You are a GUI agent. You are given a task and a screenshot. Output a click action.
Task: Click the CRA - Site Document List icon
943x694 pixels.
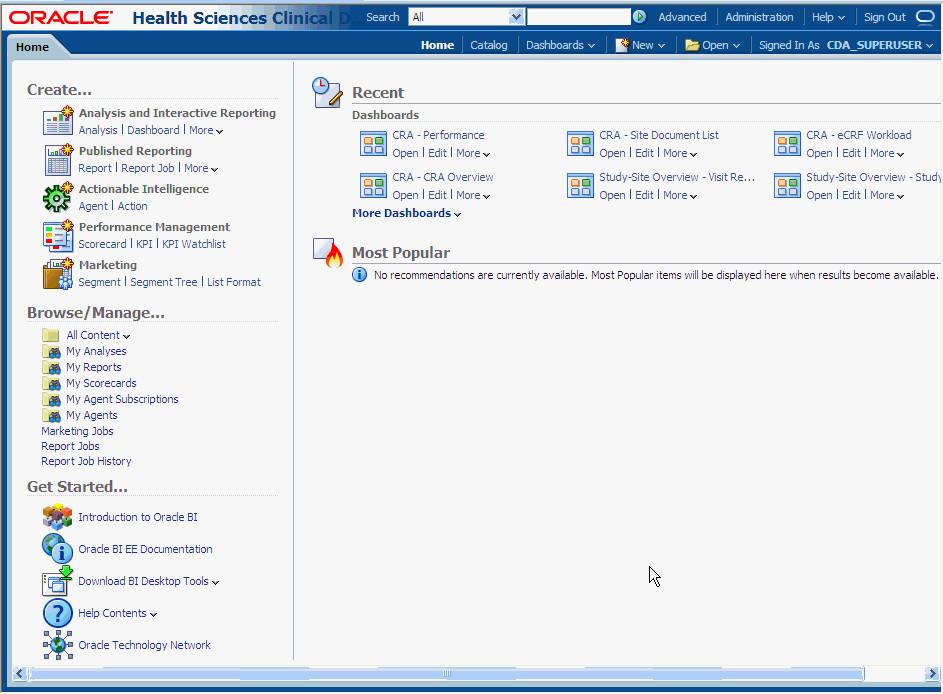coord(580,144)
